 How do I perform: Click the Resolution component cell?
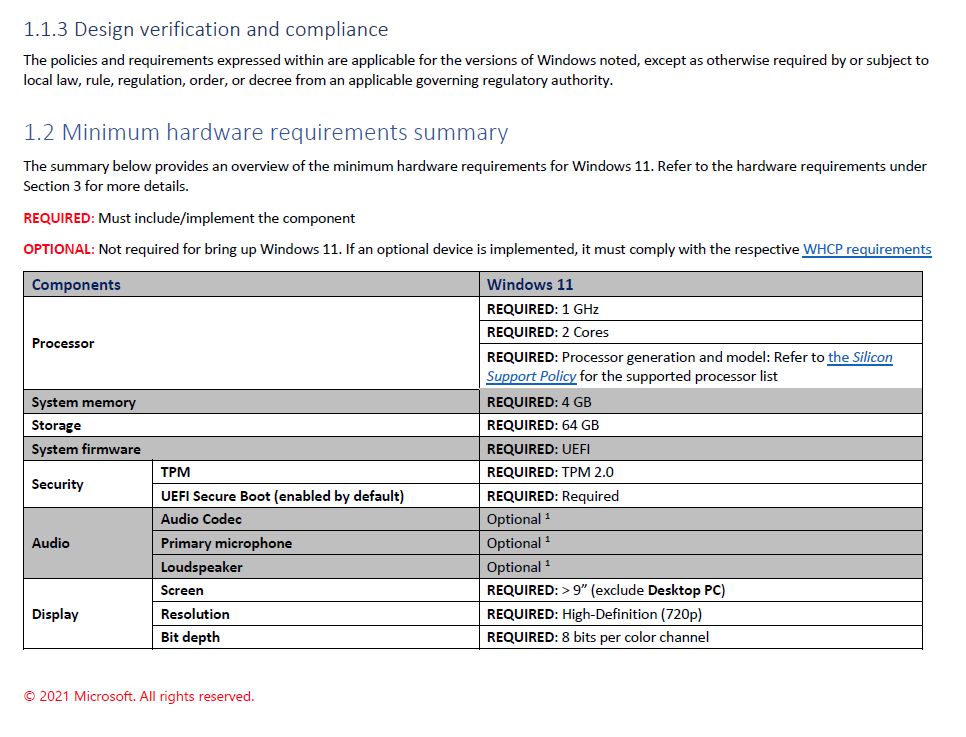click(316, 614)
